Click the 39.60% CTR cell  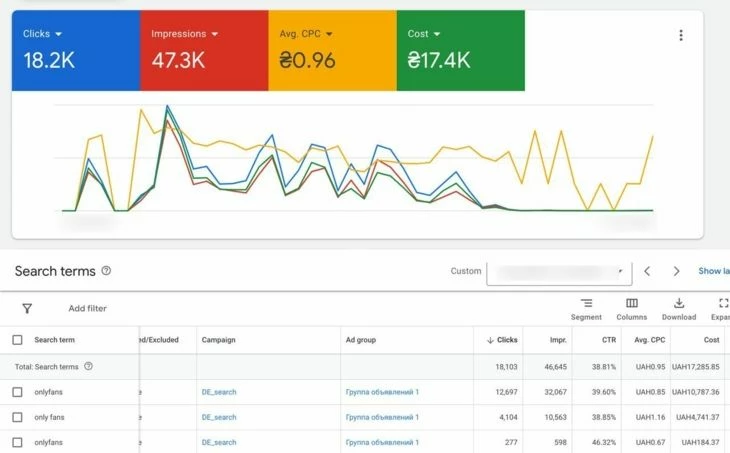603,392
